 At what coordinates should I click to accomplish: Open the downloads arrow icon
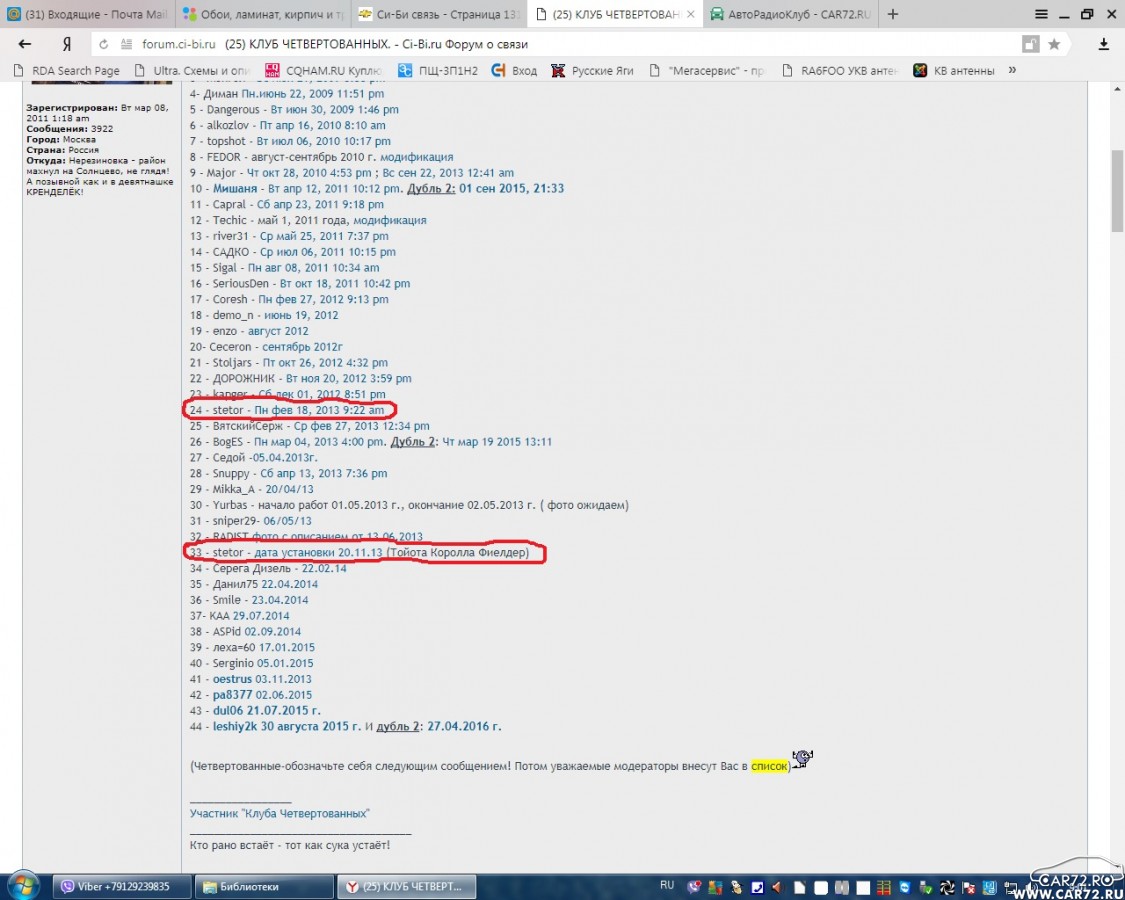coord(1103,44)
